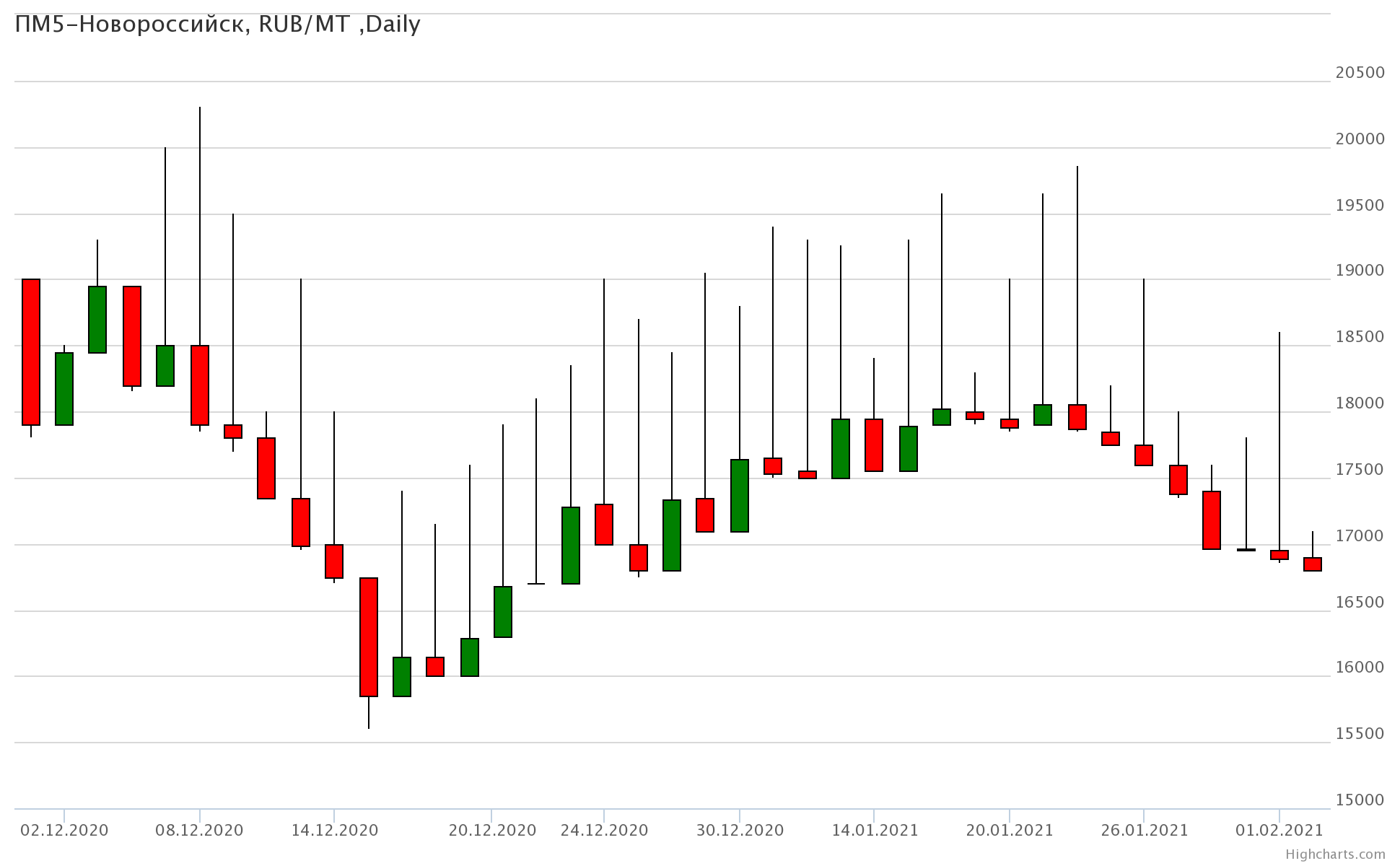Click the 20.01.2021 date axis label

1009,831
